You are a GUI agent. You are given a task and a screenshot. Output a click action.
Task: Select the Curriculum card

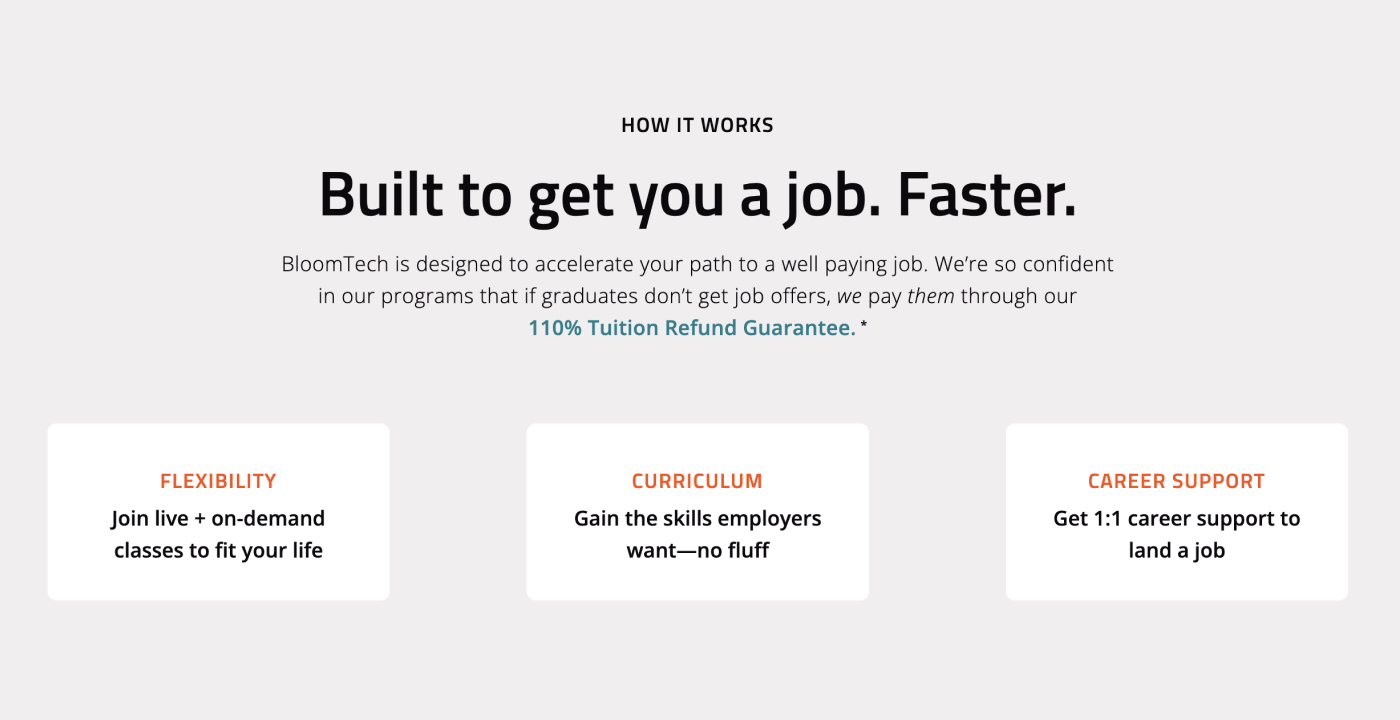[x=697, y=512]
